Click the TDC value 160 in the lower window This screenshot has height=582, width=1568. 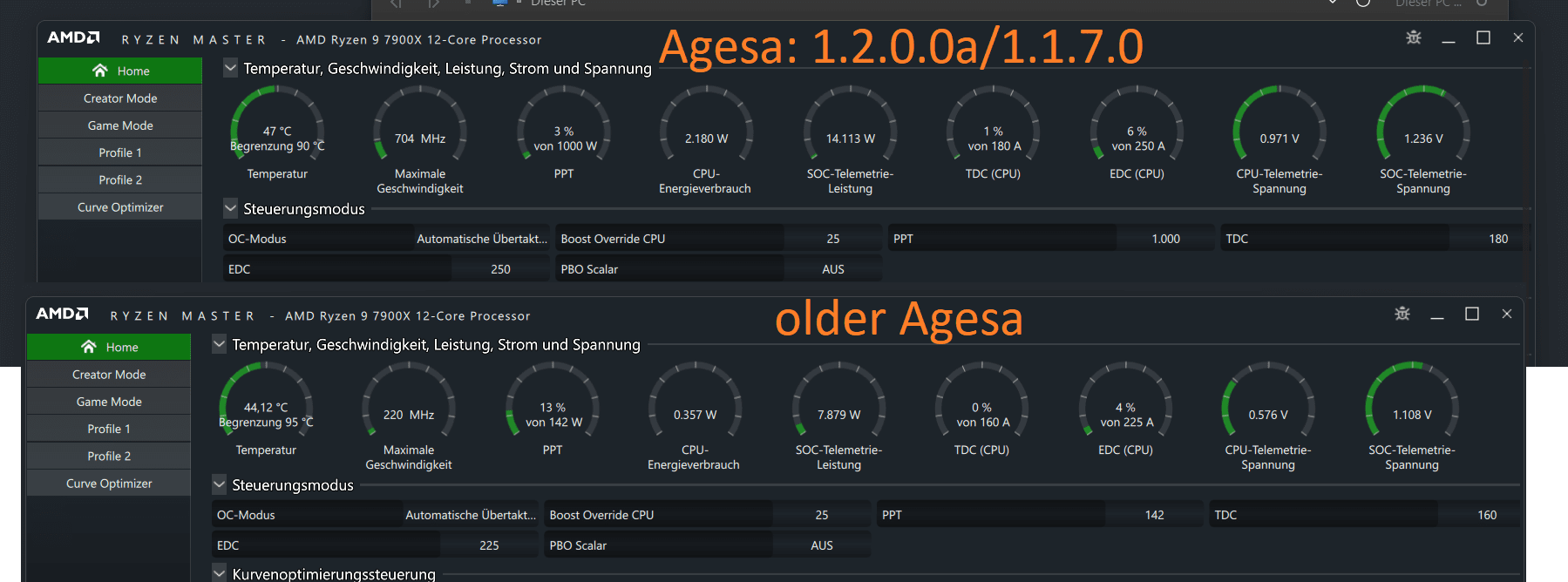(x=1487, y=515)
